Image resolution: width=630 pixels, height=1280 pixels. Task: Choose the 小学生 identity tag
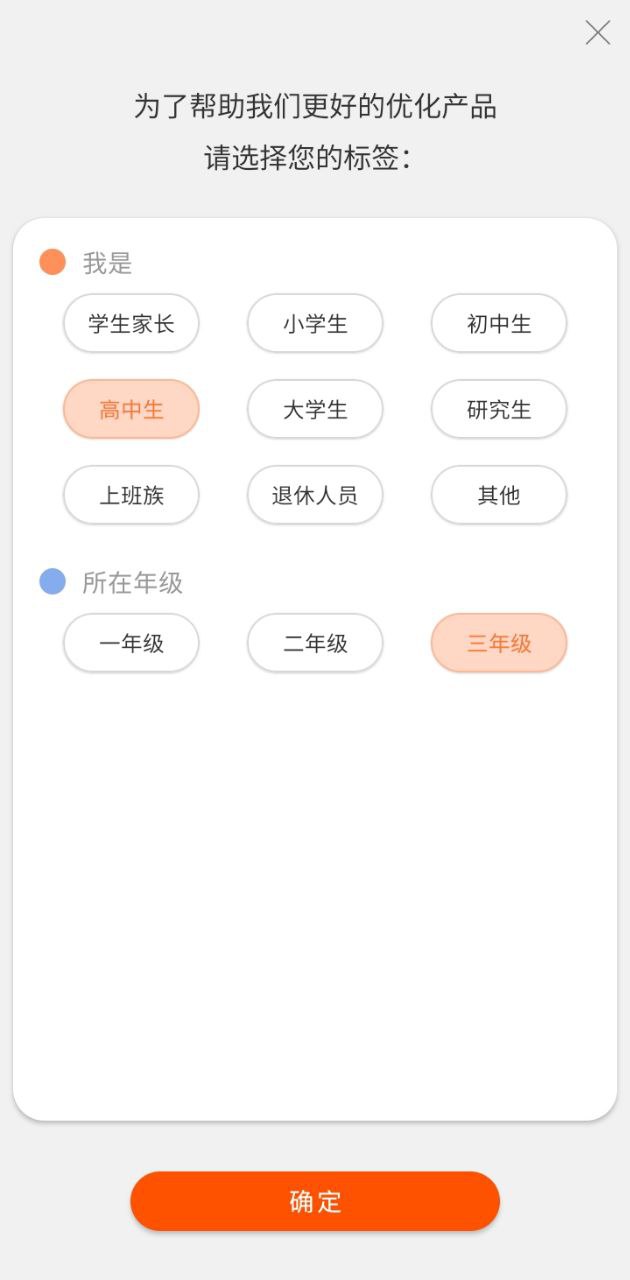coord(315,324)
